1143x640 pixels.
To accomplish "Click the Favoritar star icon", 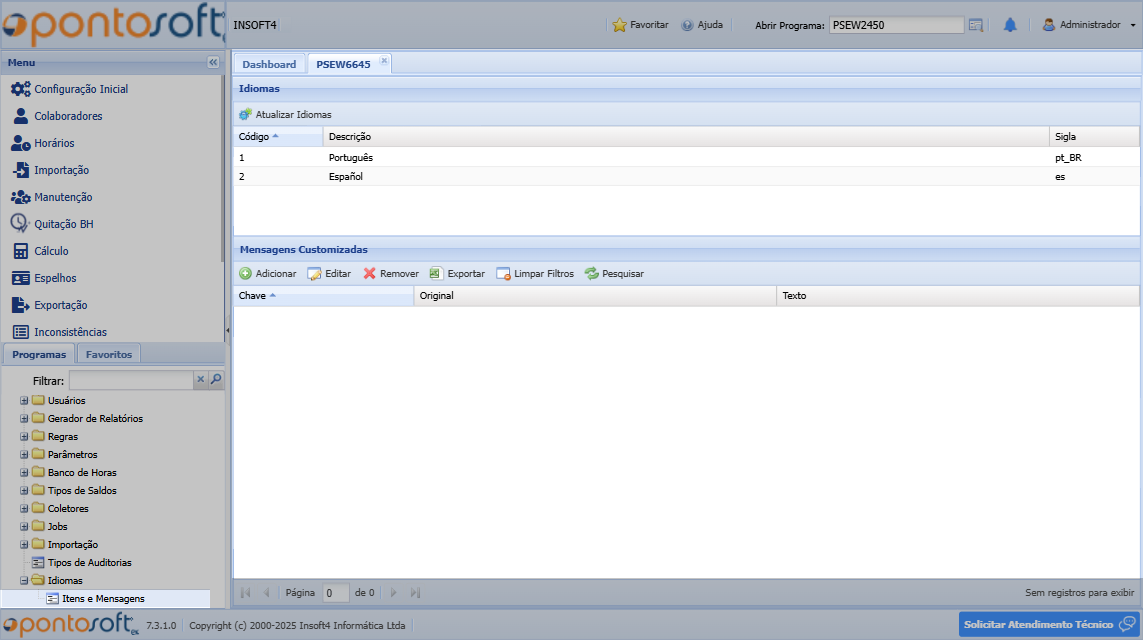I will (620, 25).
